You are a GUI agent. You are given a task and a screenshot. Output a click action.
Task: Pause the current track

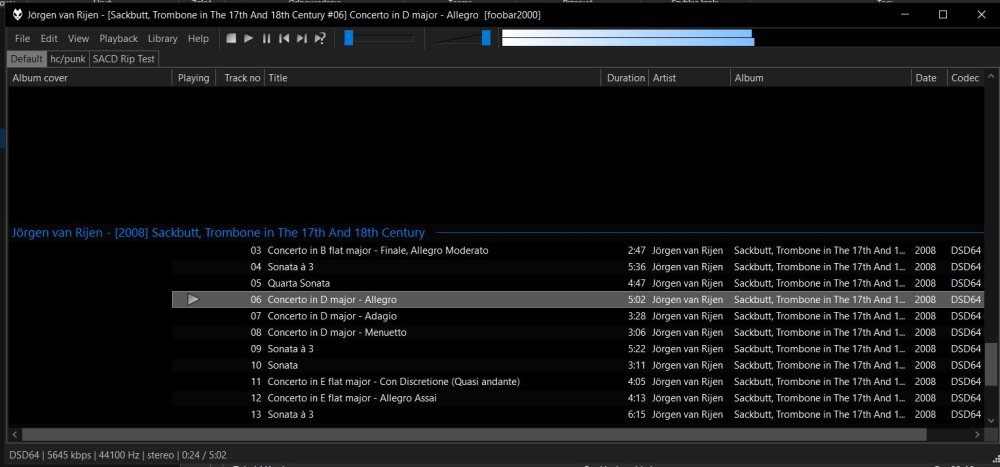pyautogui.click(x=266, y=38)
